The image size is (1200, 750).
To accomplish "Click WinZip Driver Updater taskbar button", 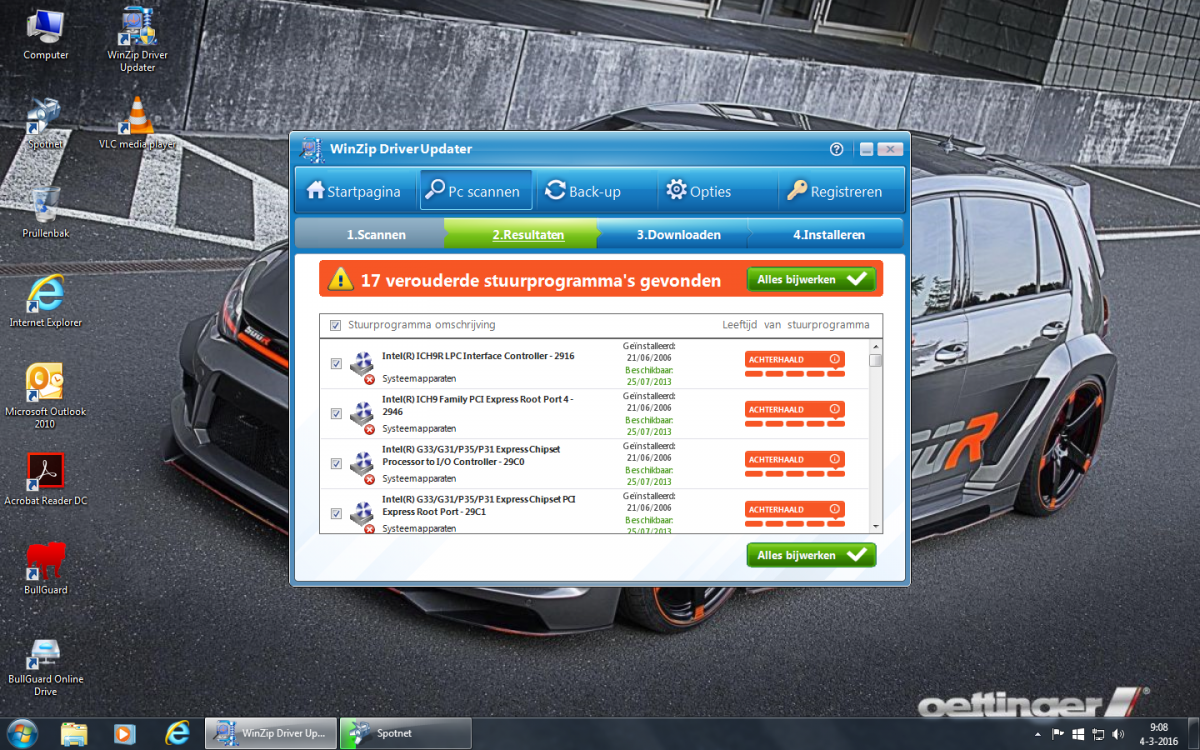I will [x=270, y=733].
